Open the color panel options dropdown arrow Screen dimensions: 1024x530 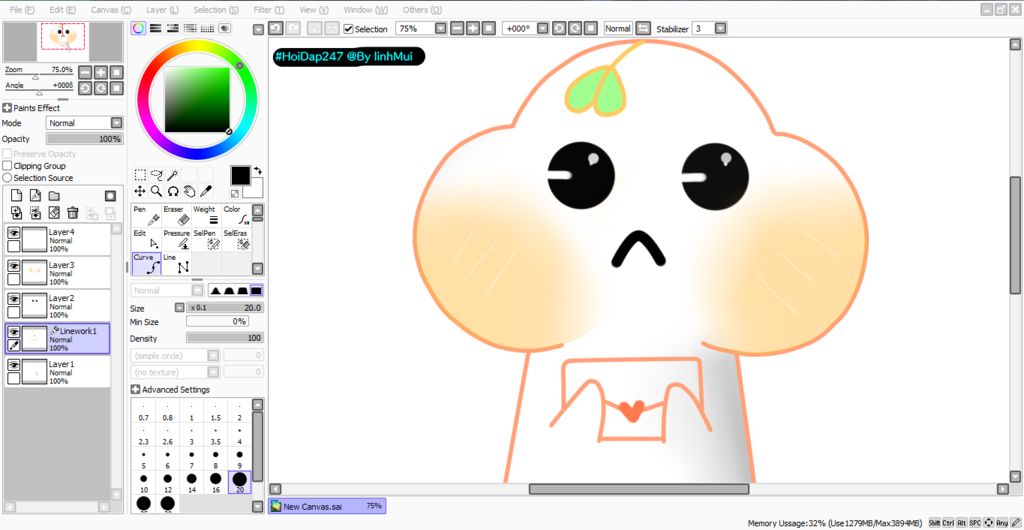[x=258, y=29]
